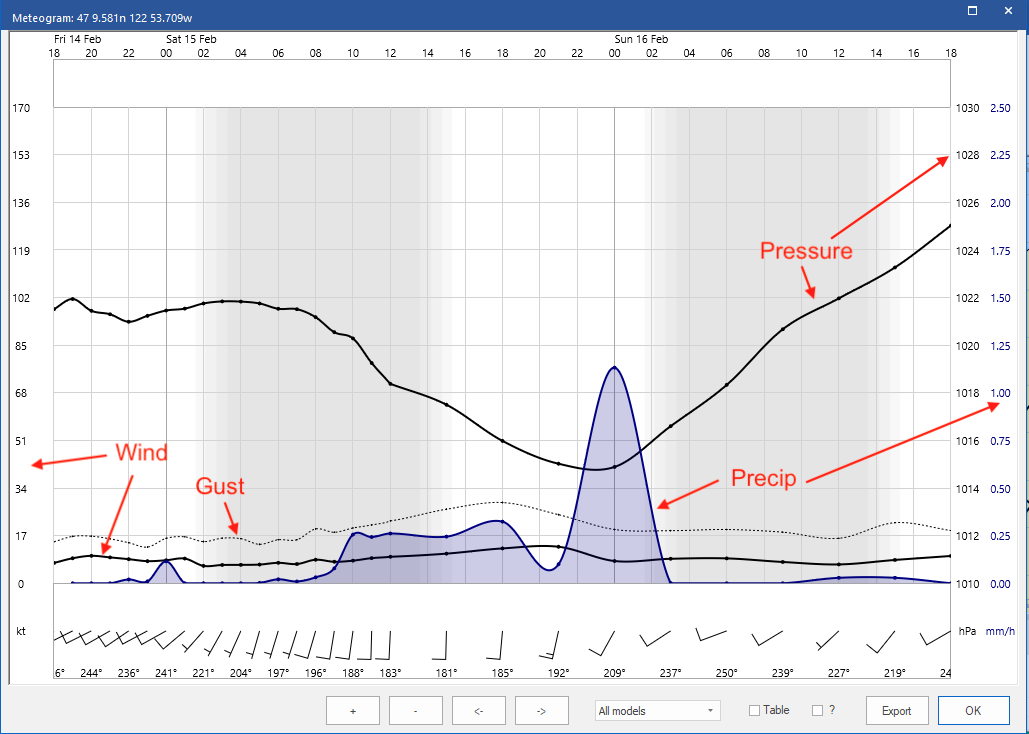Viewport: 1029px width, 734px height.
Task: Zoom out using the - button
Action: coord(415,710)
